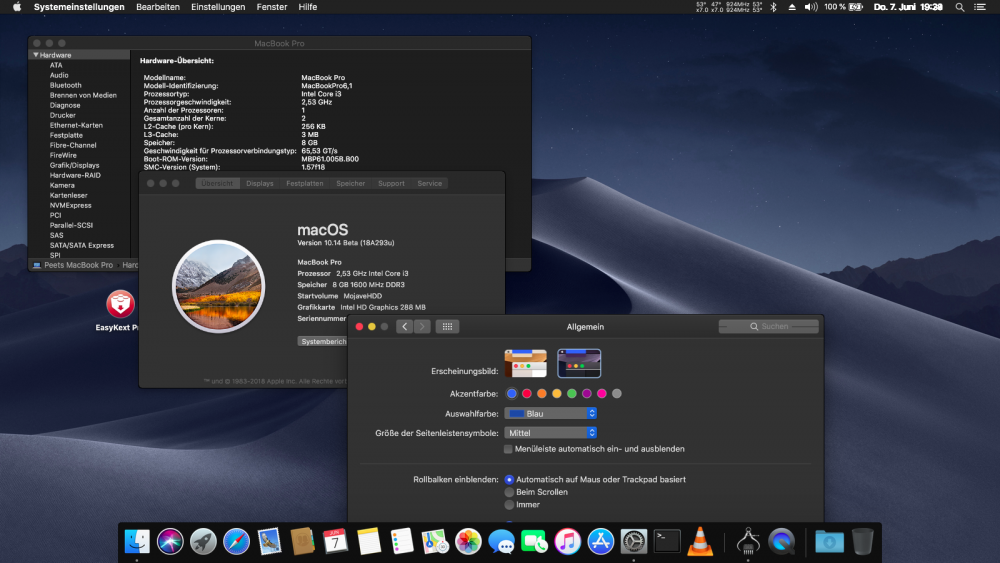Image resolution: width=1000 pixels, height=563 pixels.
Task: Open Größe der Seitenleistensymbole Mittel dropdown
Action: pyautogui.click(x=550, y=433)
